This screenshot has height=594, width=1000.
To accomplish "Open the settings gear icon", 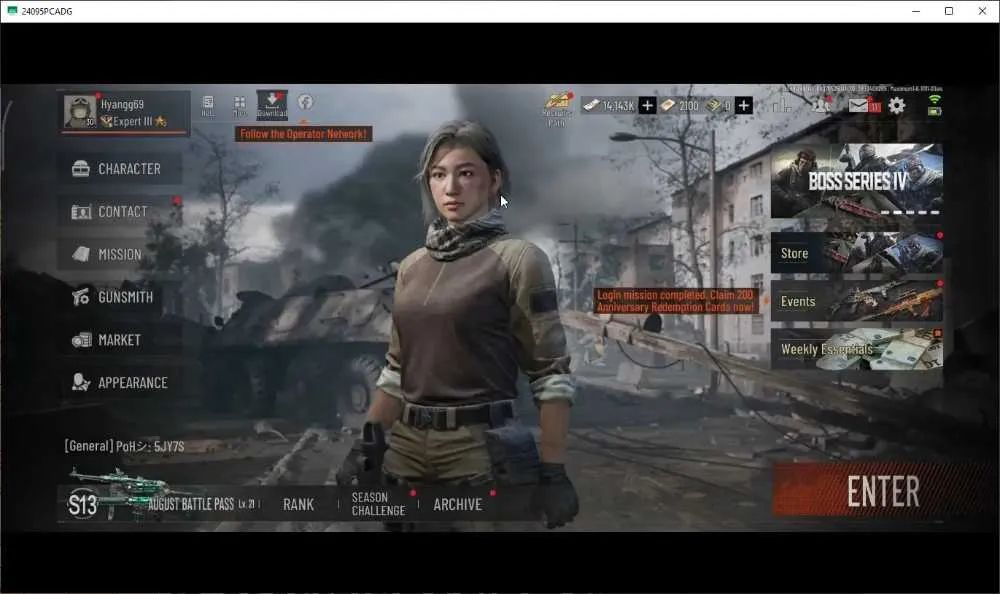I will pos(896,105).
